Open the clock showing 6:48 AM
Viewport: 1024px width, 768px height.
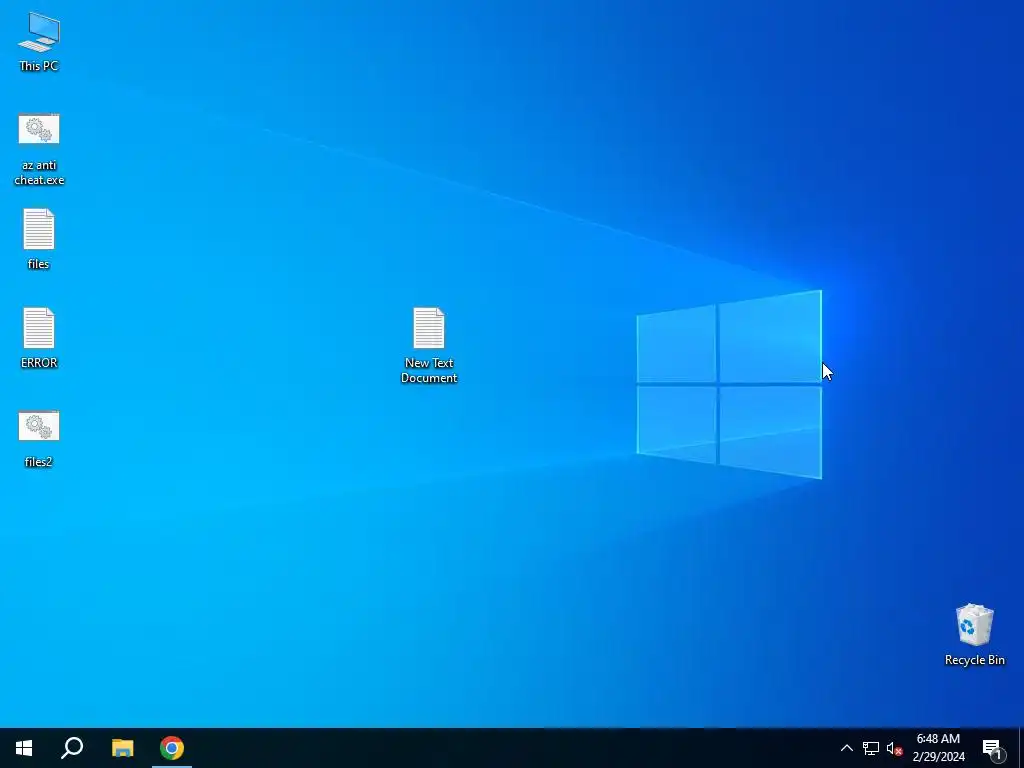938,748
